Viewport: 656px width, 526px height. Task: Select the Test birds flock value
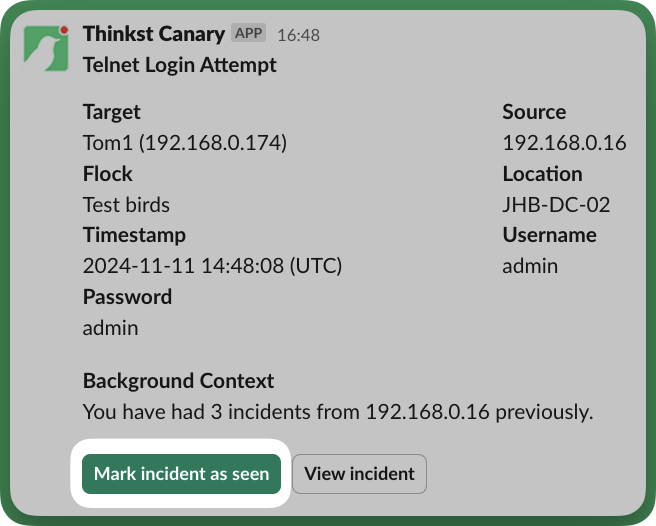pyautogui.click(x=126, y=205)
